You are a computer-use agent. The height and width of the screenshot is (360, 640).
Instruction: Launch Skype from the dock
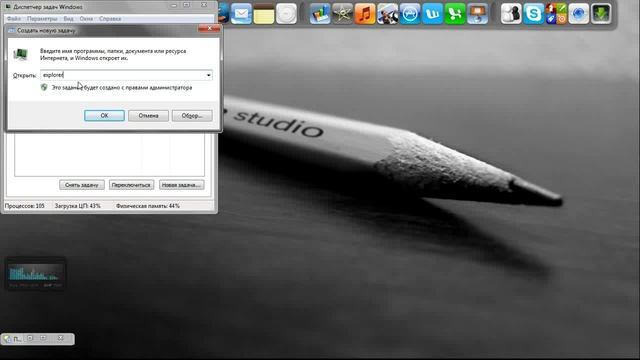(x=533, y=14)
